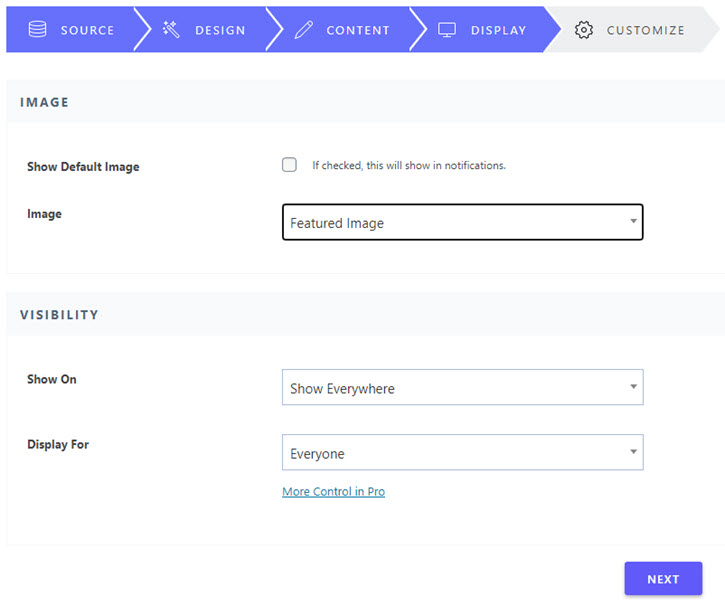Open the Display For dropdown
The height and width of the screenshot is (606, 725).
coord(462,452)
